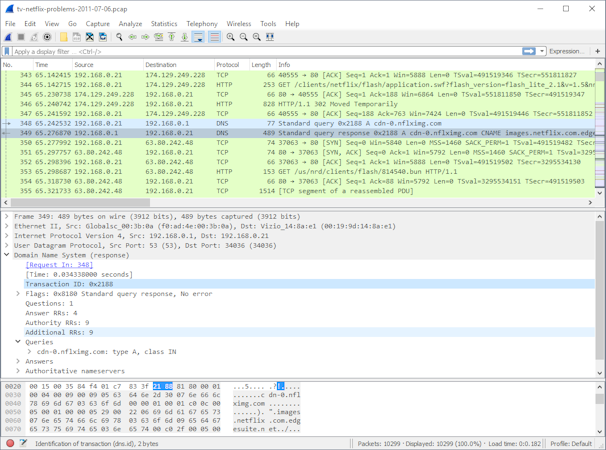
Task: Expand User Datagram Protocol node
Action: tap(7, 245)
